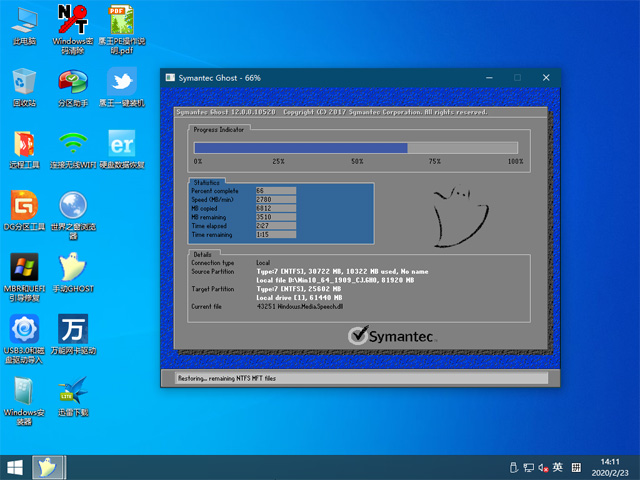Open the Windows密码清除 key icon
The image size is (640, 480).
73,29
